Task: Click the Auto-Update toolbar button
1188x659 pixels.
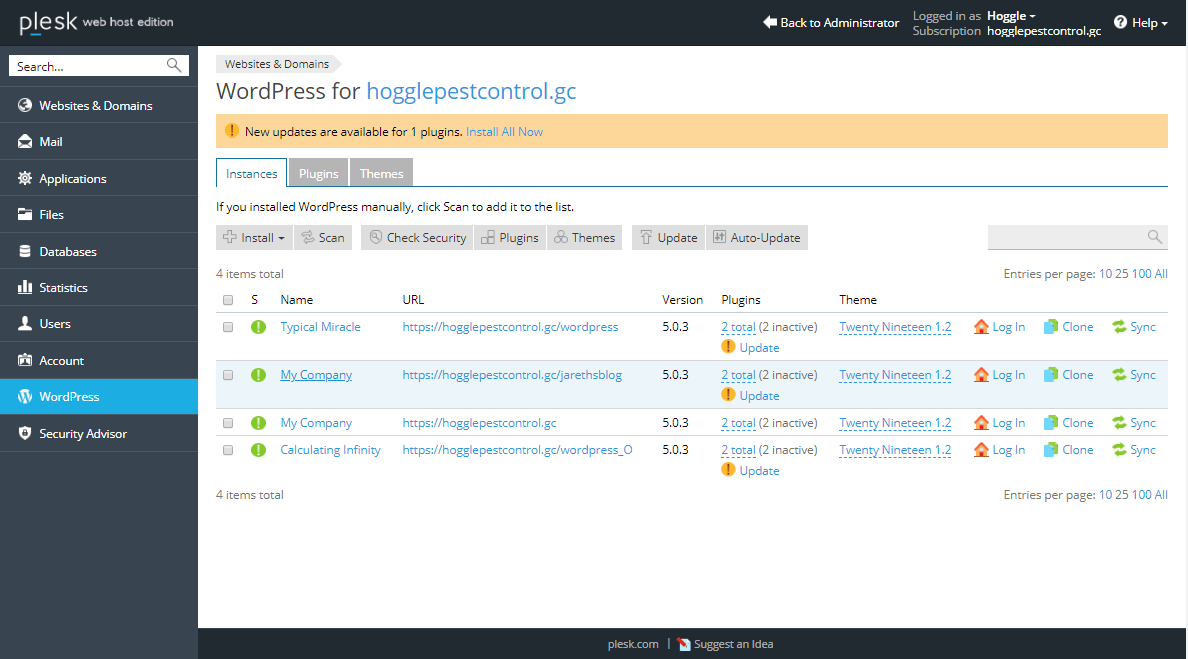Action: [x=757, y=237]
